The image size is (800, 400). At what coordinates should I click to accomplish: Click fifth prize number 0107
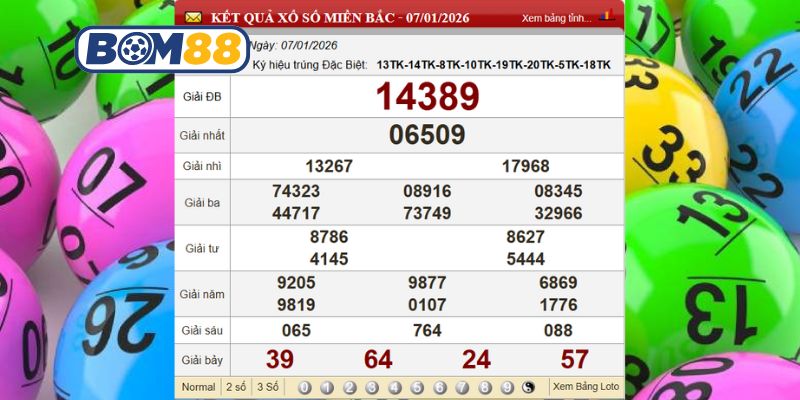coord(427,305)
